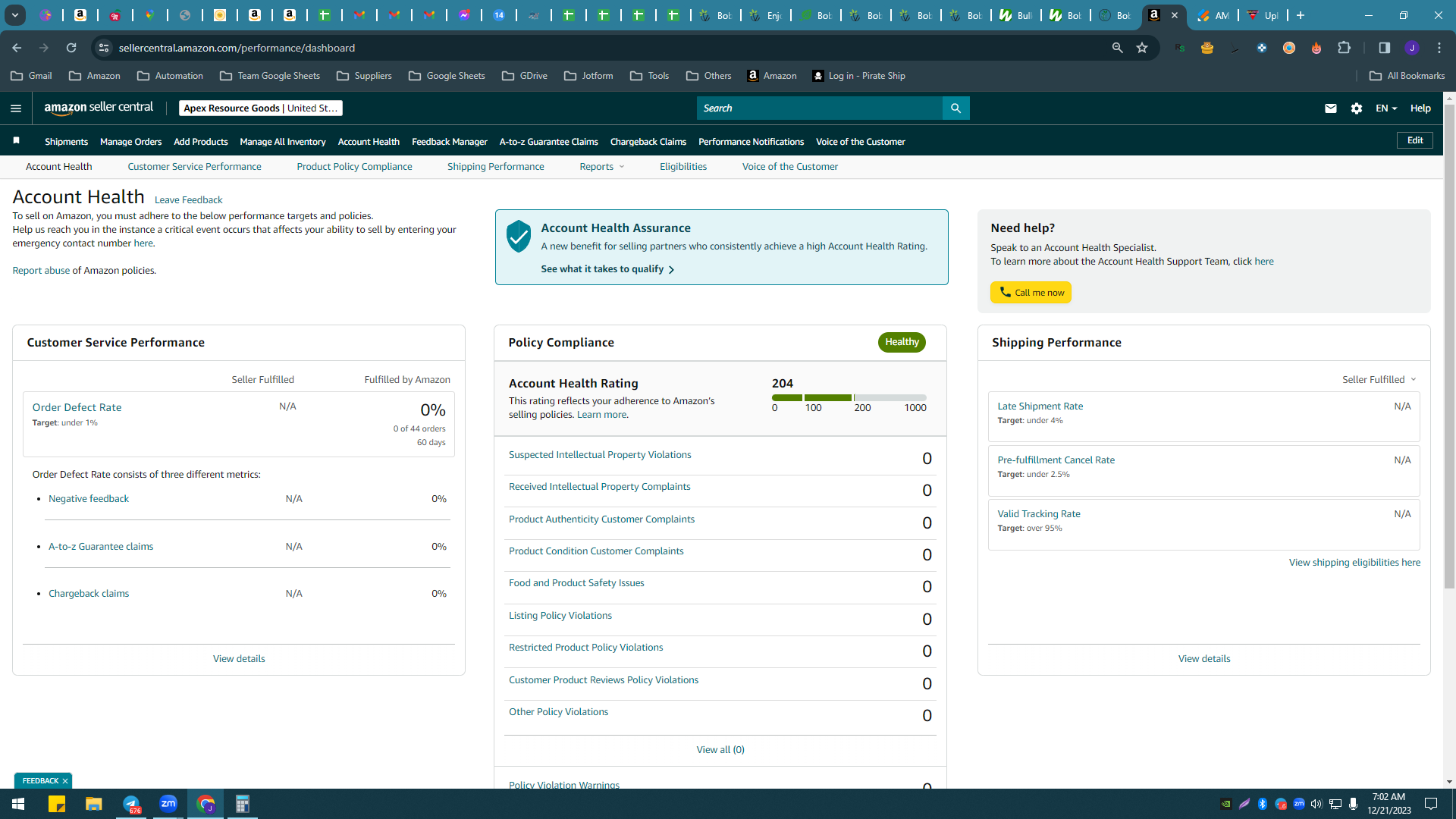The width and height of the screenshot is (1456, 819).
Task: Click the Amazon Seller Central logo
Action: [x=99, y=108]
